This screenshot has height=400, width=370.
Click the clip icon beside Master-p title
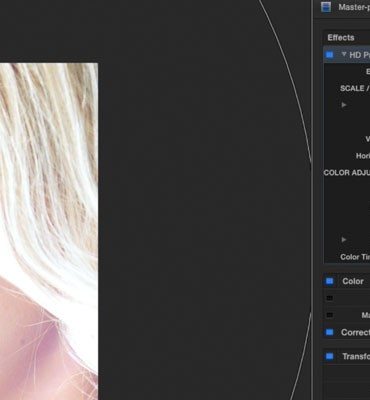pyautogui.click(x=326, y=7)
